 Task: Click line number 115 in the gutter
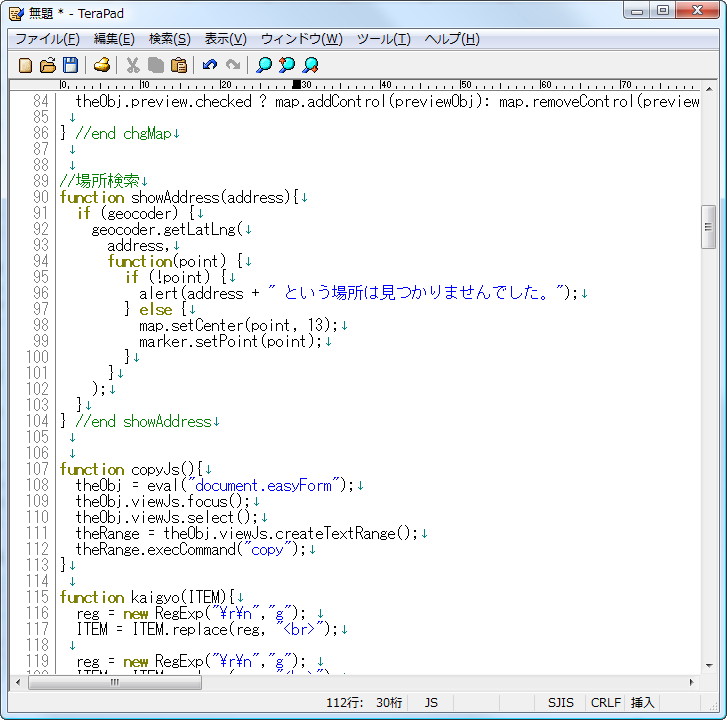click(37, 597)
